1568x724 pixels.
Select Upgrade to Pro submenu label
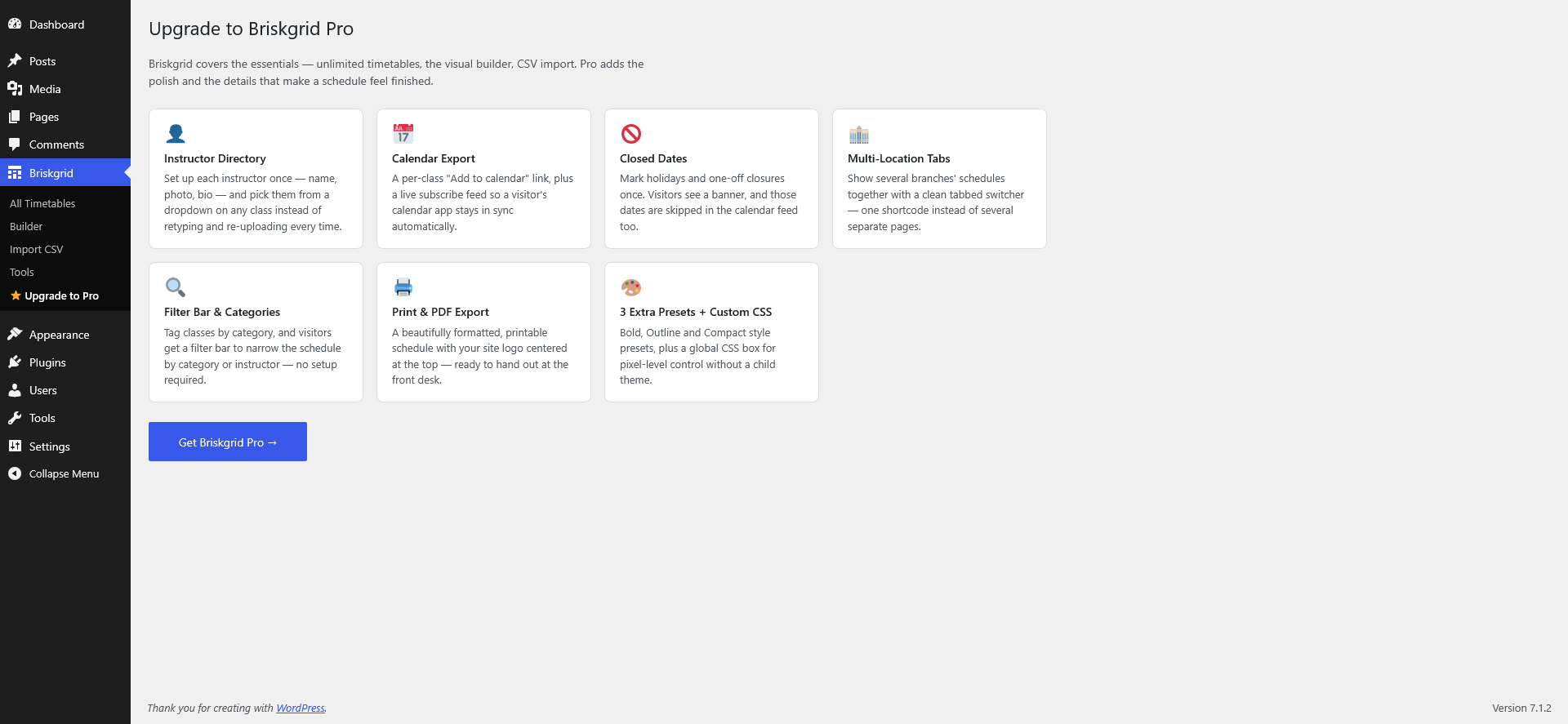click(x=62, y=296)
